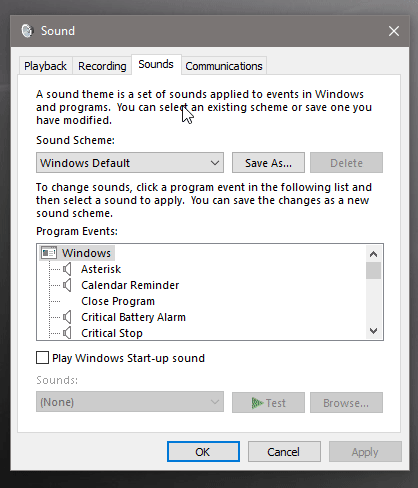
Task: Click the speaker icon beside Critical Stop
Action: point(67,333)
